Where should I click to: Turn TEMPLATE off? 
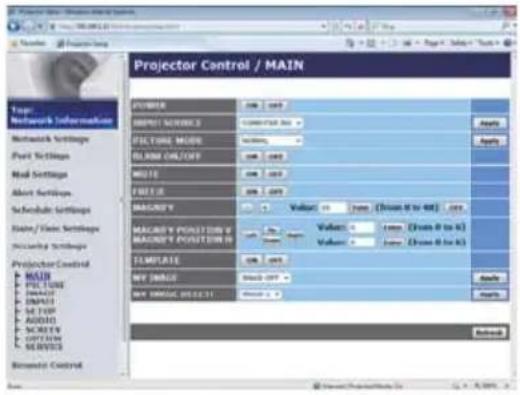(275, 260)
